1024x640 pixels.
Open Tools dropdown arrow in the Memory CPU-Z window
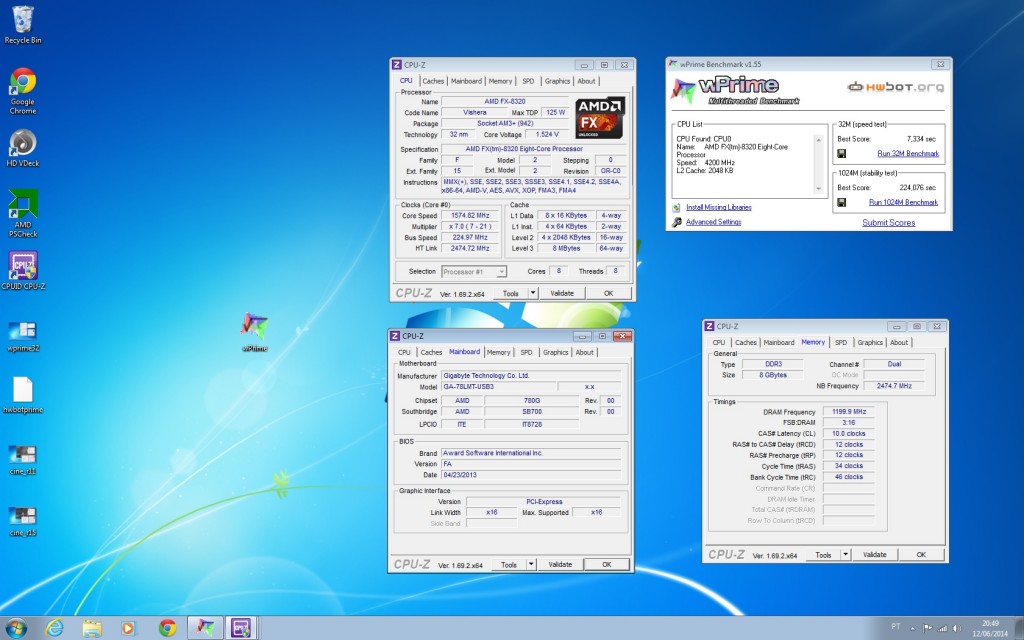click(845, 554)
